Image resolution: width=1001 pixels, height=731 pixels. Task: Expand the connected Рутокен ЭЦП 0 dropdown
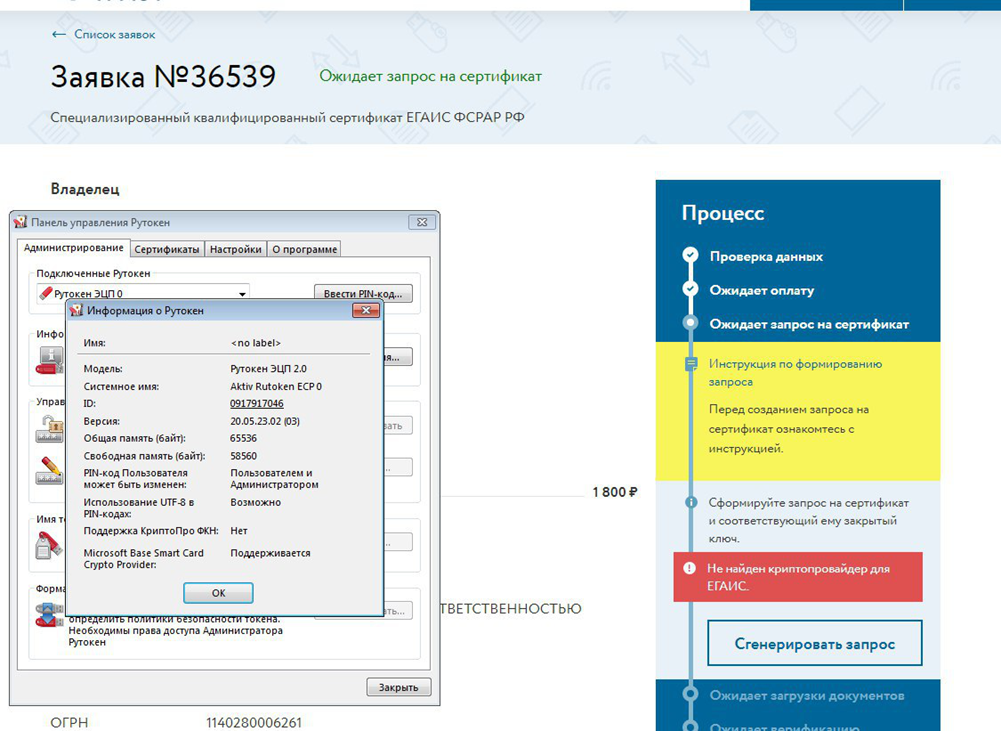click(242, 294)
